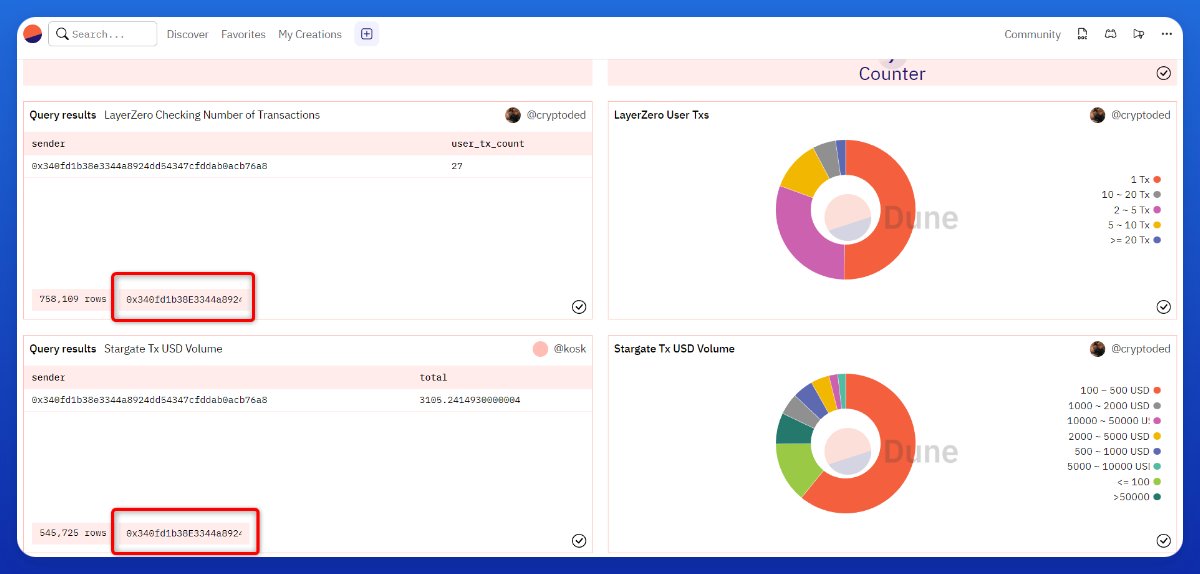Click the @kosk avatar circle
The height and width of the screenshot is (574, 1200).
click(x=540, y=349)
